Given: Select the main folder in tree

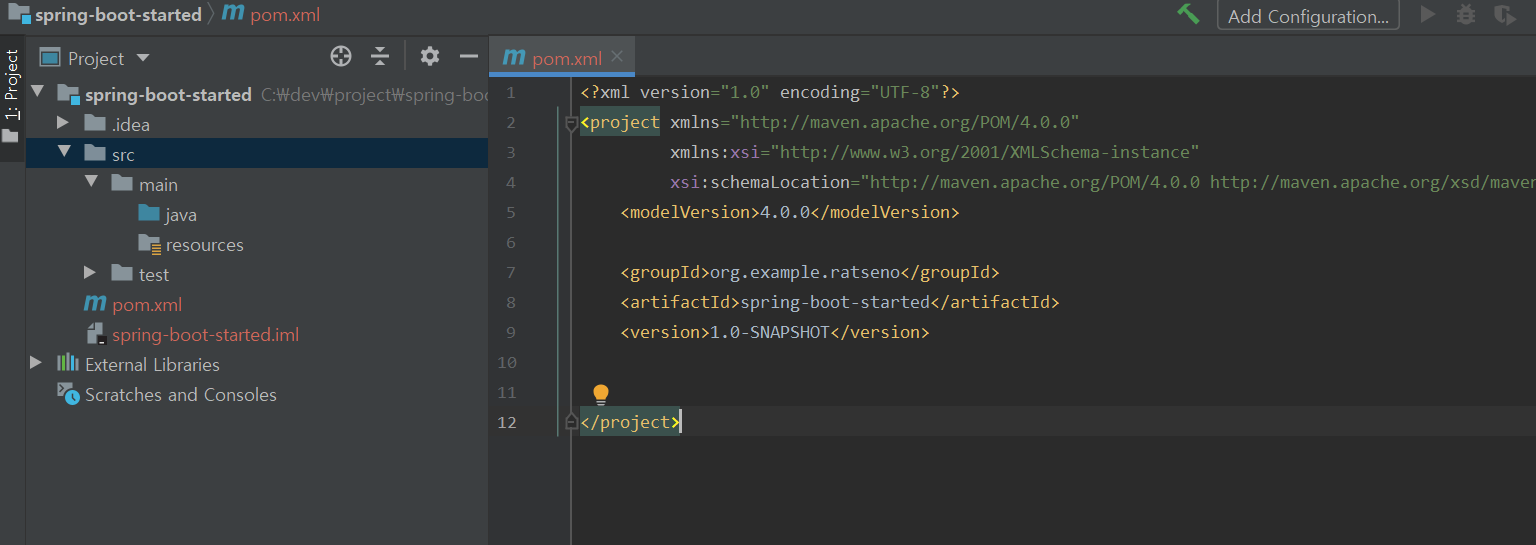Looking at the screenshot, I should (x=158, y=184).
